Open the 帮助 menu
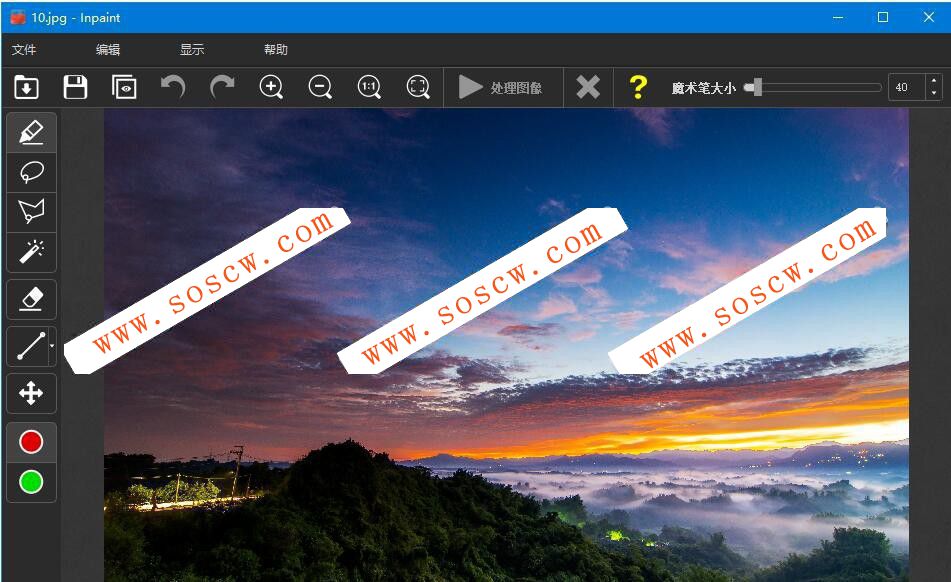The image size is (951, 582). pyautogui.click(x=276, y=50)
